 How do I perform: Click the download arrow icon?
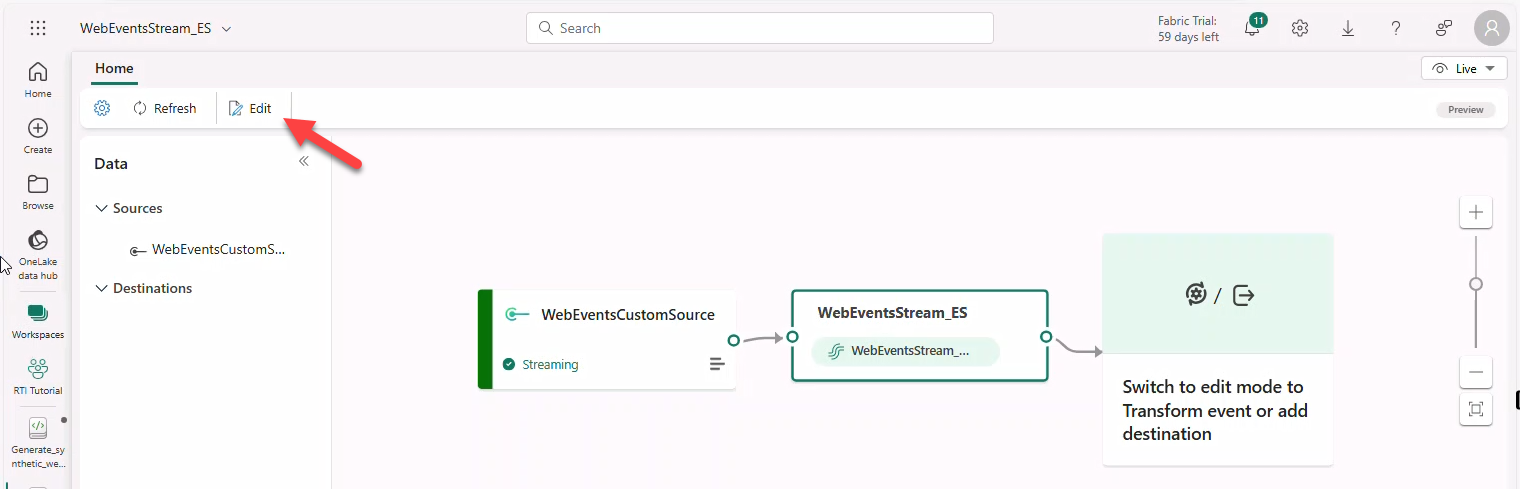coord(1348,28)
